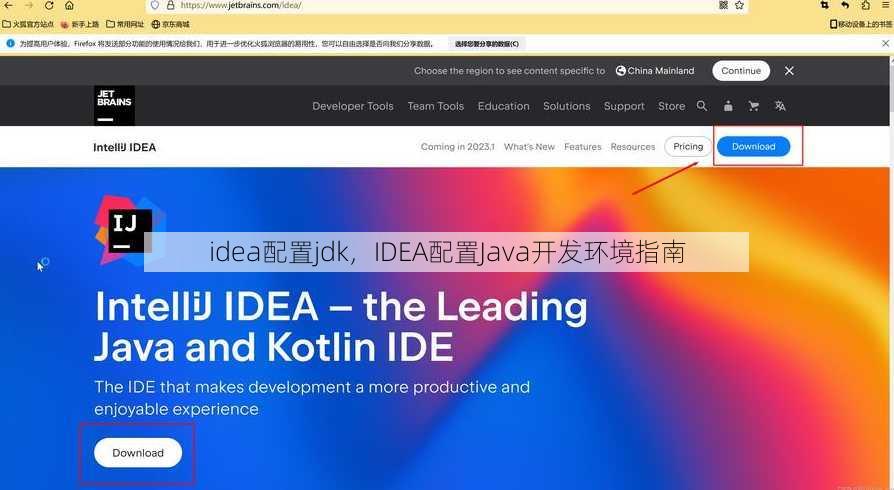Open the Features tab
The height and width of the screenshot is (490, 894).
point(583,147)
